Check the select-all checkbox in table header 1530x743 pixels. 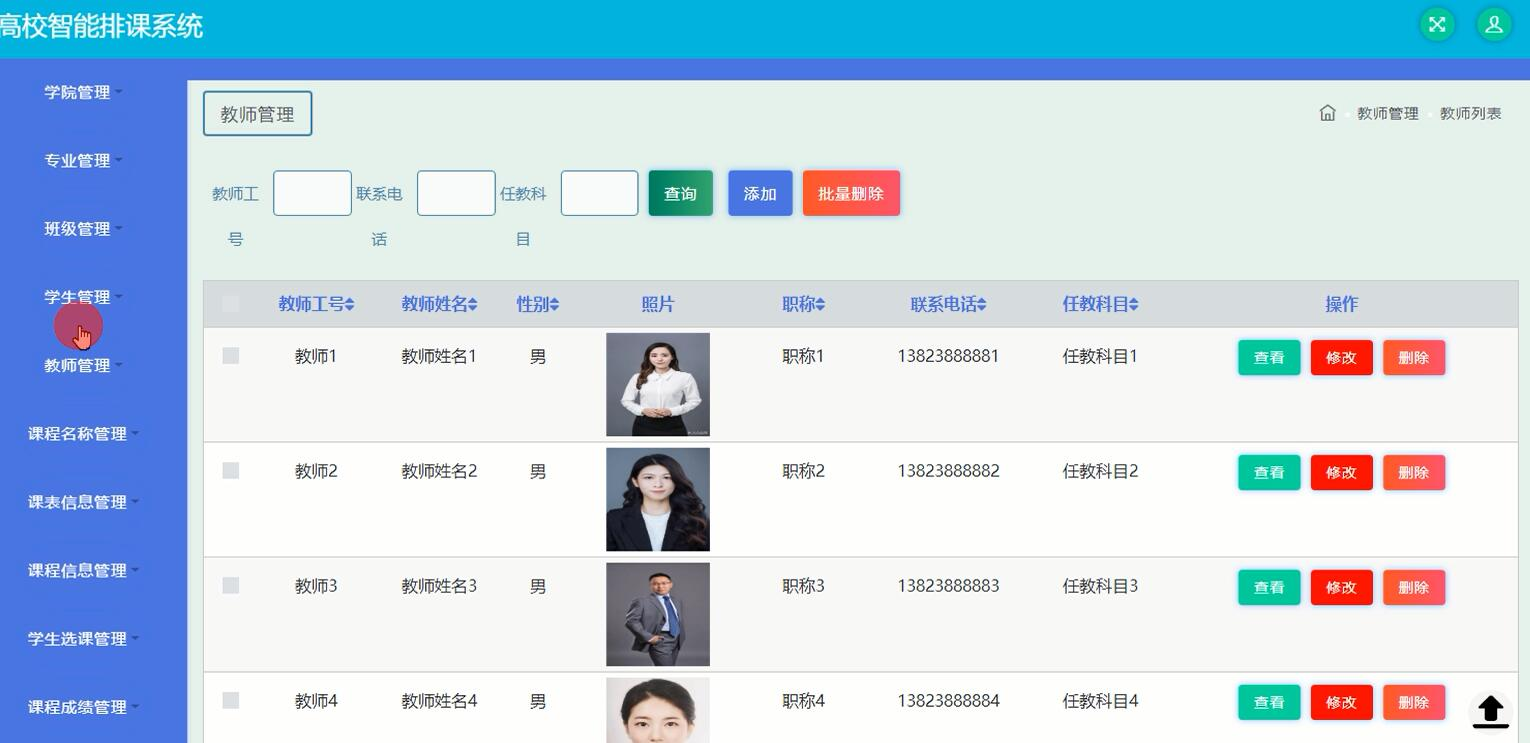(x=231, y=302)
